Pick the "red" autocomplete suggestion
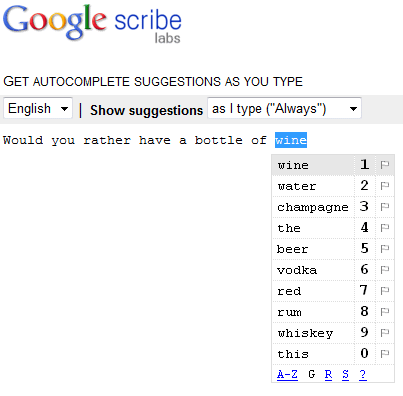This screenshot has height=396, width=403. tap(313, 291)
